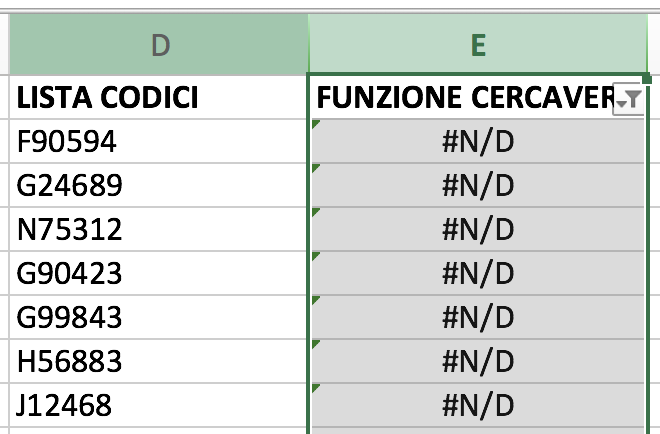This screenshot has width=660, height=434.
Task: Open the filter dropdown in FUNZIONE CERCAVERT header
Action: 628,99
